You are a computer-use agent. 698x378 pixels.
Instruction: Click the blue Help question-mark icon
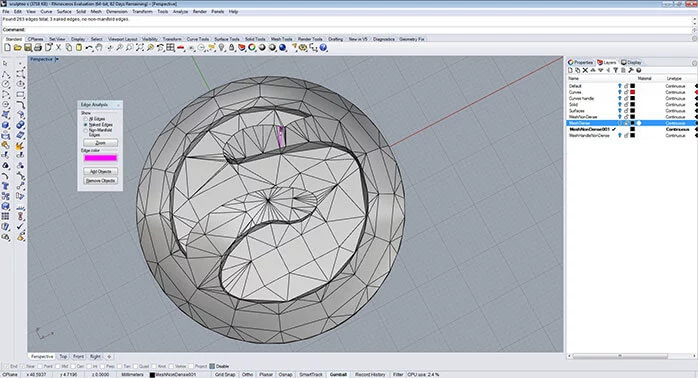(x=323, y=48)
